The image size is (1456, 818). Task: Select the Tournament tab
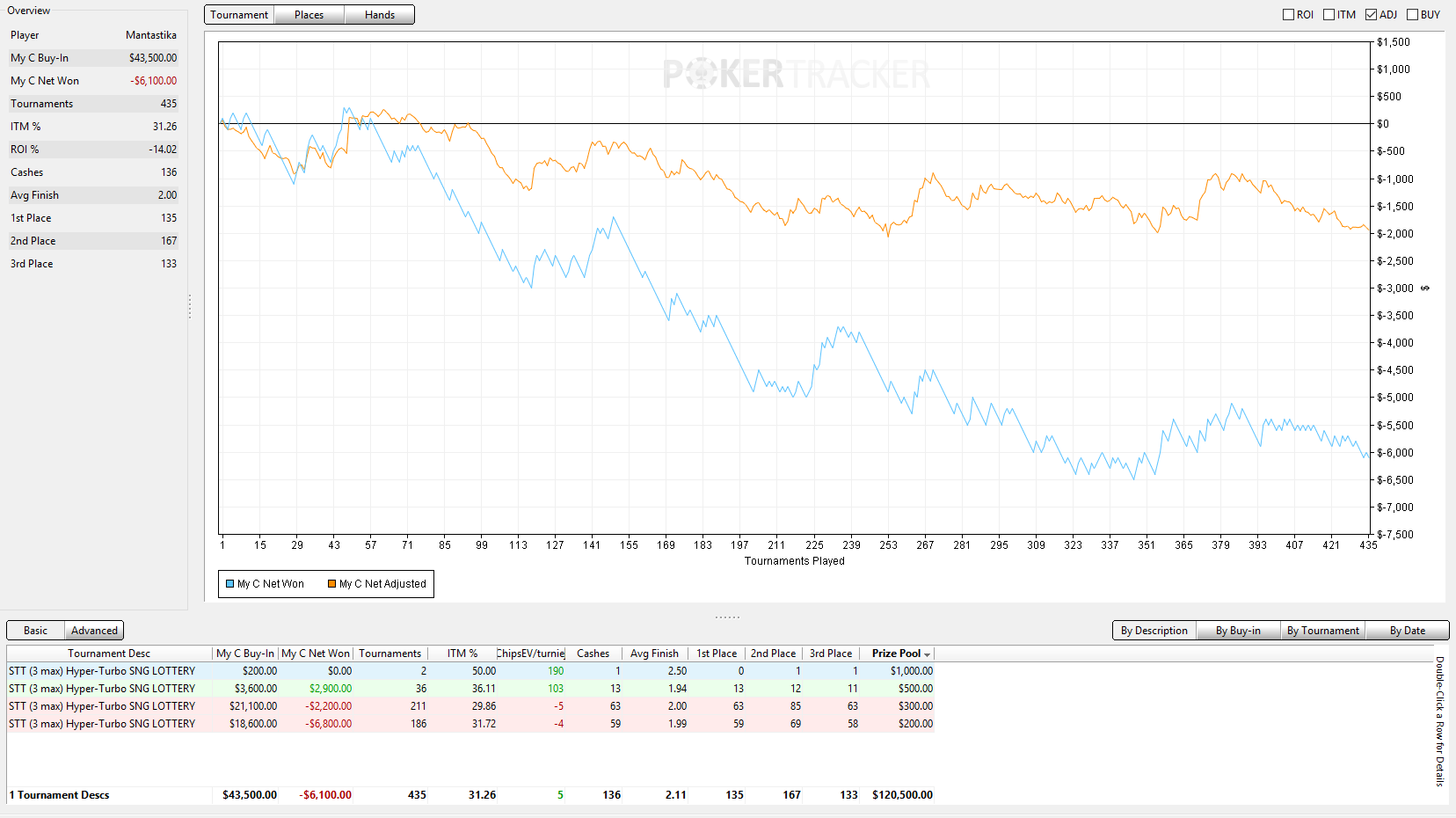pyautogui.click(x=239, y=15)
